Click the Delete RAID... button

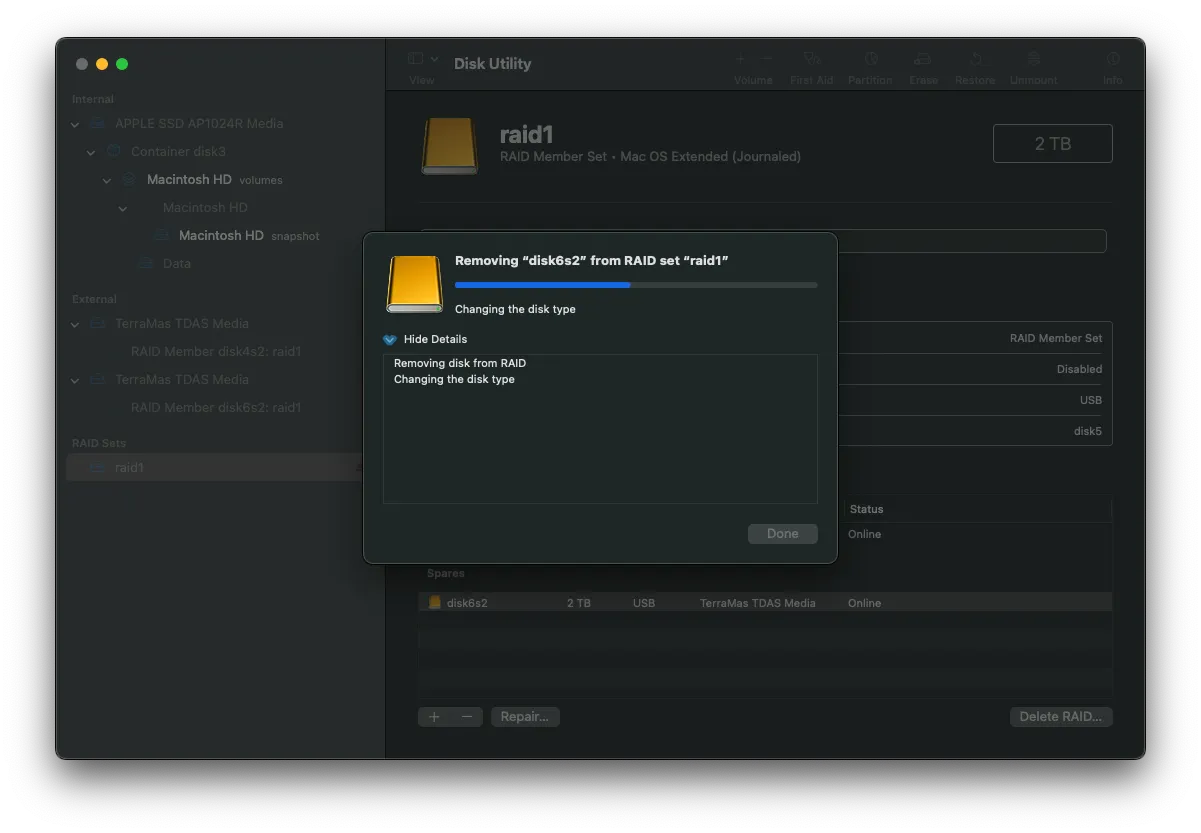1060,717
